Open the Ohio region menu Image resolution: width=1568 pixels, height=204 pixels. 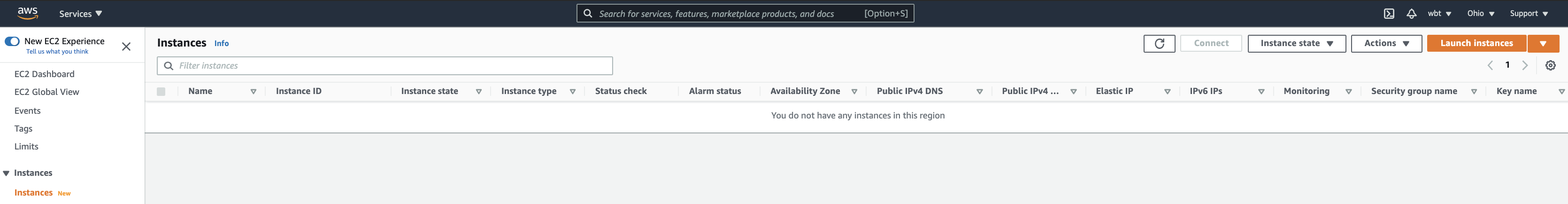coord(1480,14)
